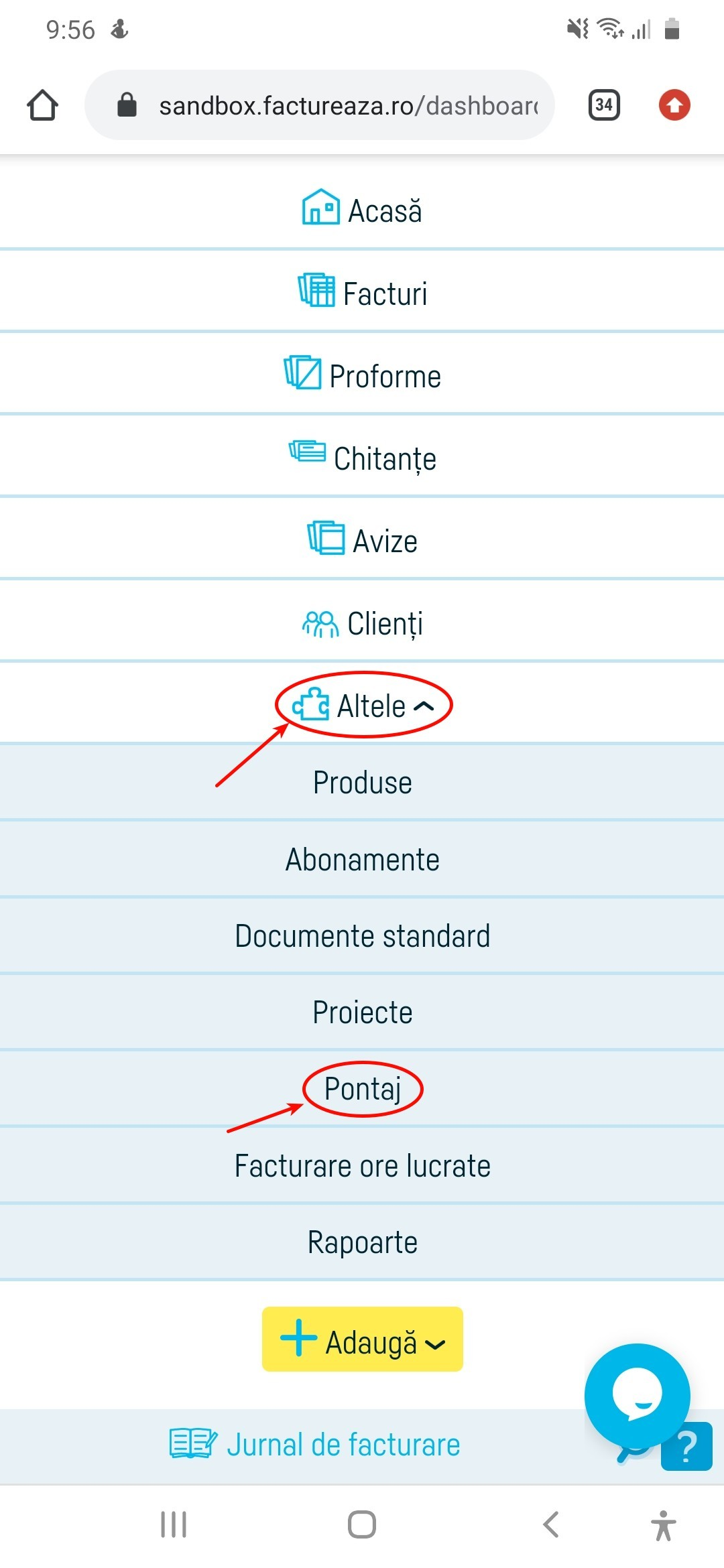This screenshot has width=724, height=1568.
Task: Open the Rapoarte menu entry
Action: pos(362,1242)
